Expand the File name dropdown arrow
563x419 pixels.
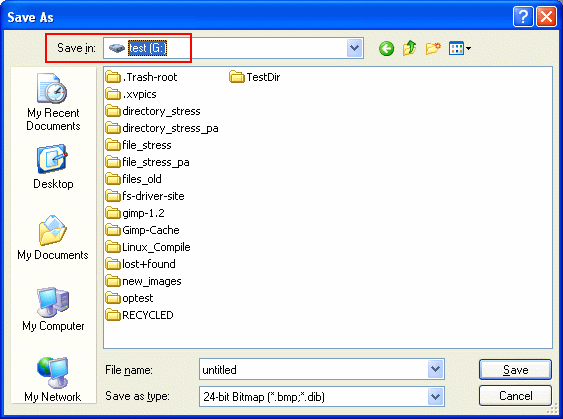pos(436,369)
